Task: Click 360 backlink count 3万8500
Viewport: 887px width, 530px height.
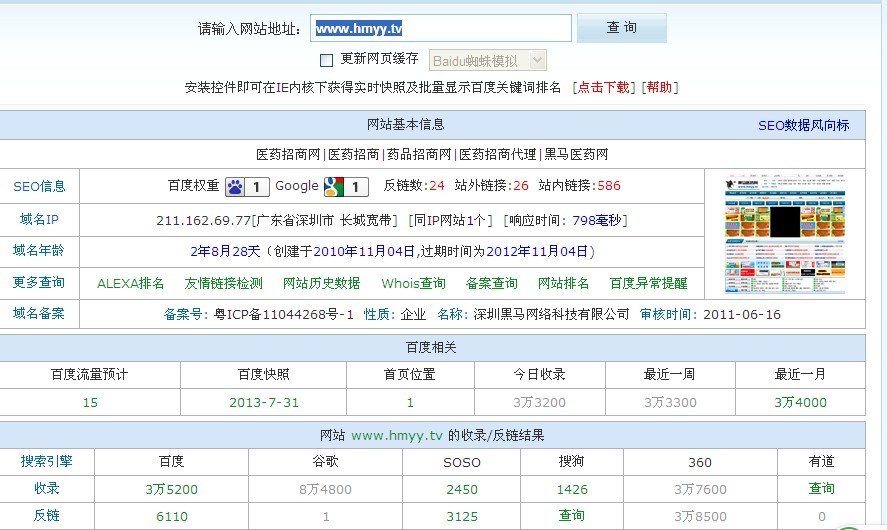Action: (x=700, y=517)
